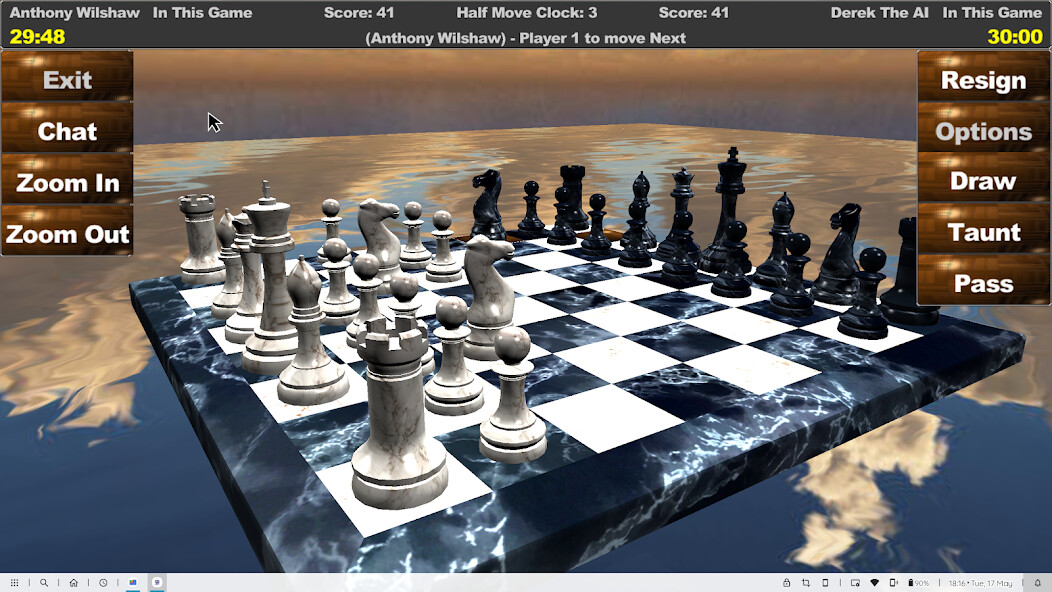1052x592 pixels.
Task: Click the screenshot crop icon in the tray
Action: point(806,583)
